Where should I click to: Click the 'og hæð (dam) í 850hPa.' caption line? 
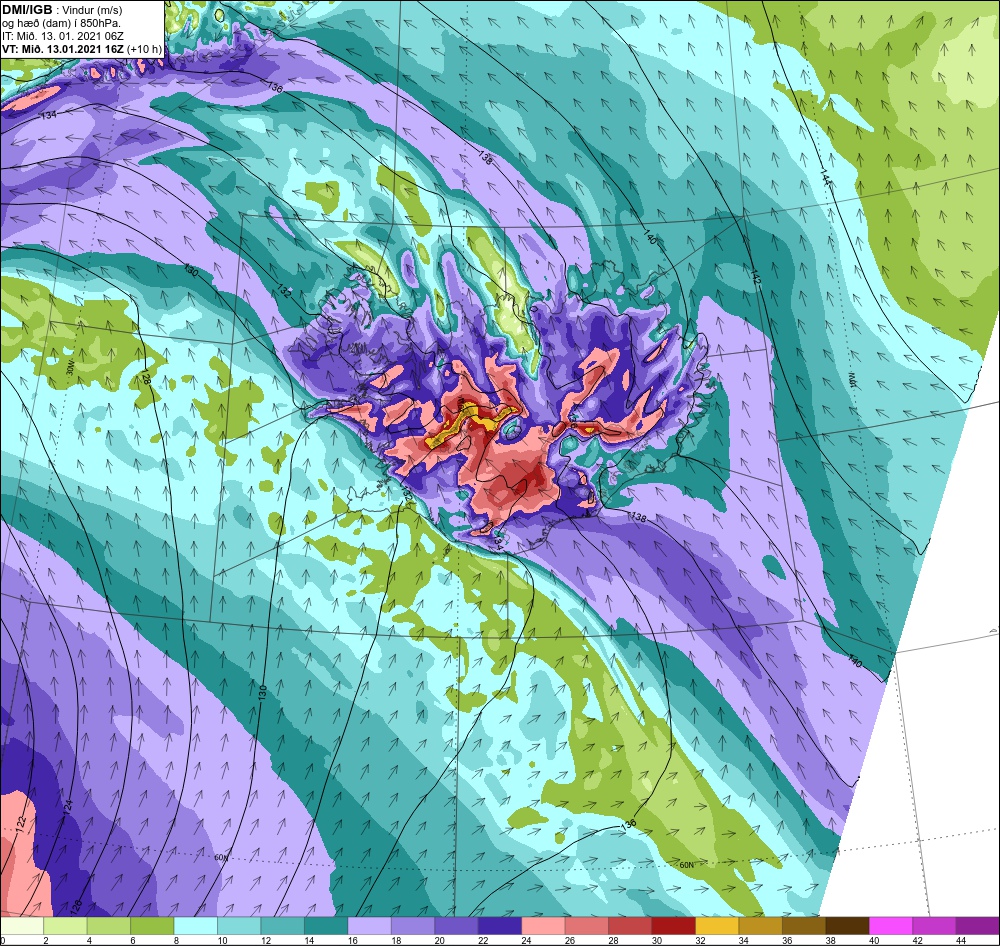click(62, 24)
